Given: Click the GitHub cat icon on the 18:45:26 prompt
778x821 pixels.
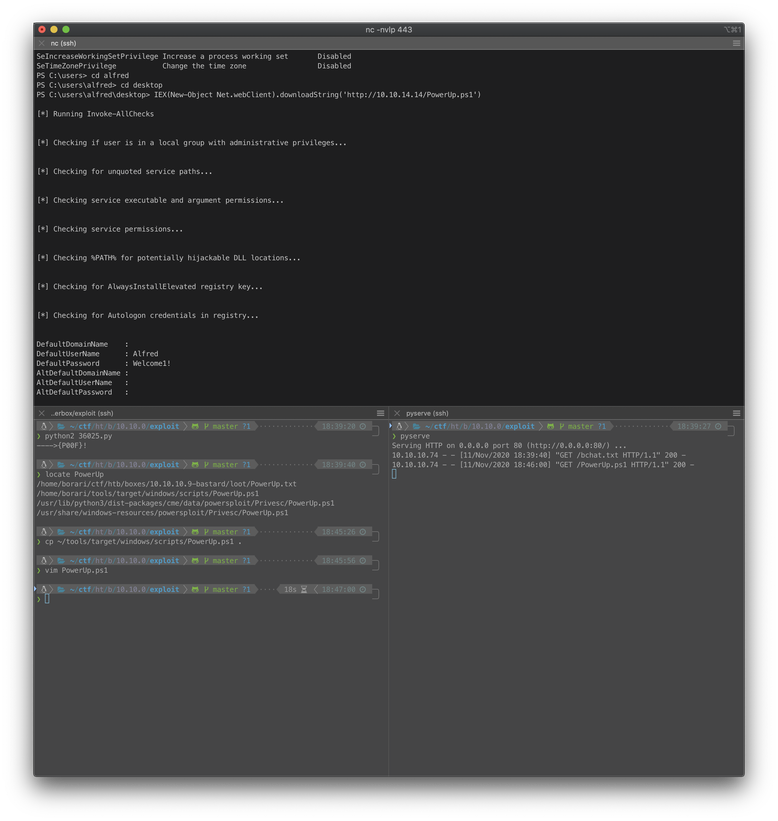Looking at the screenshot, I should 195,531.
